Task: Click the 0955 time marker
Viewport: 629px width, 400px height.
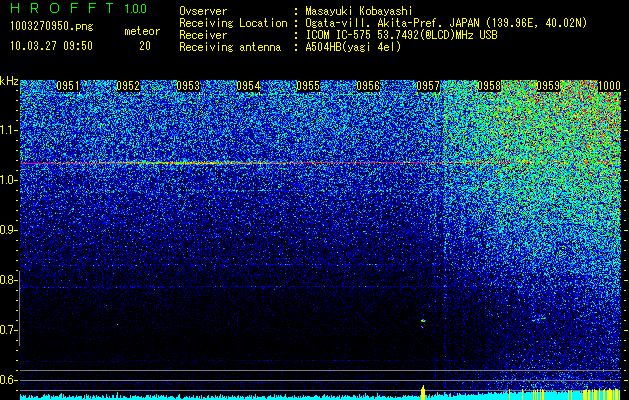Action: coord(308,86)
